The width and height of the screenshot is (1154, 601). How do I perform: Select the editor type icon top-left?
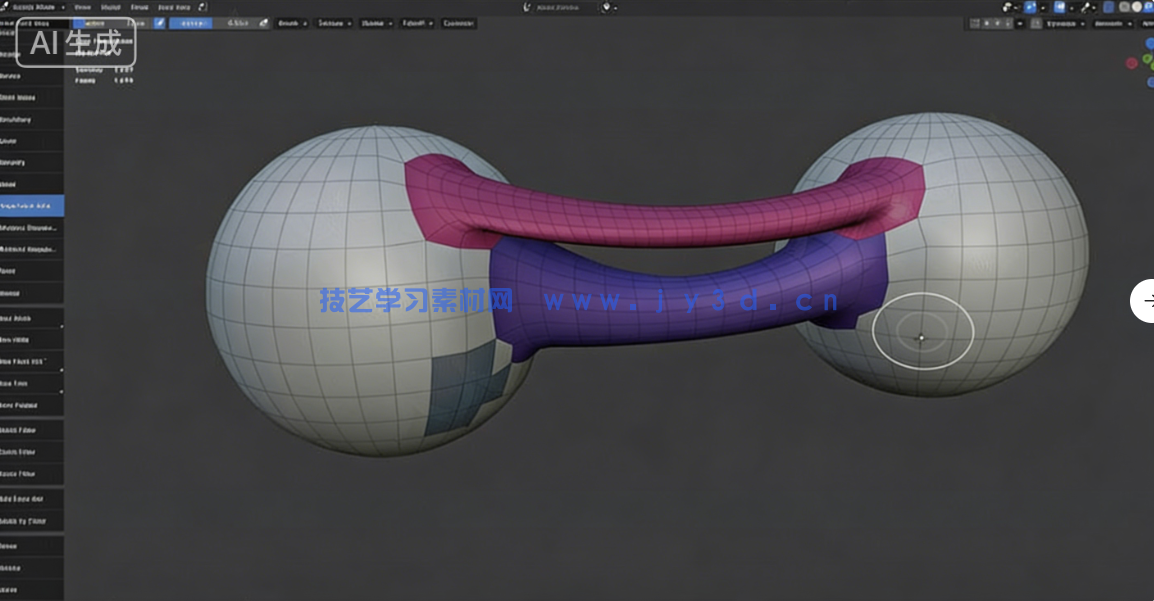pos(7,6)
